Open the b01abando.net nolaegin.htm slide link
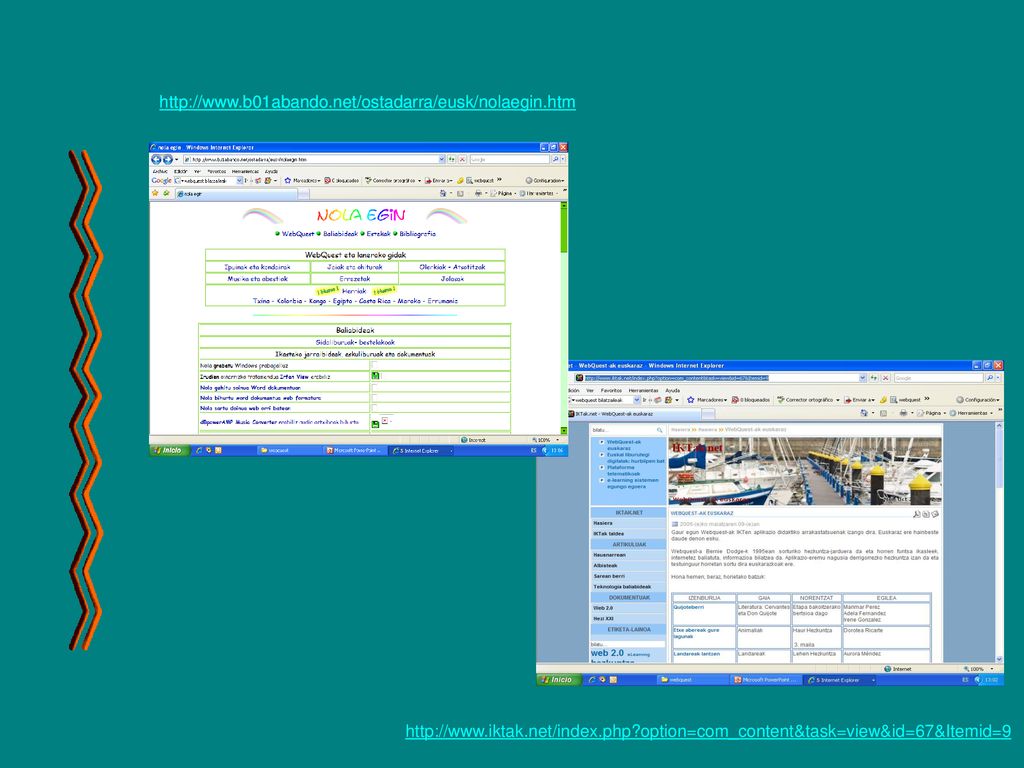This screenshot has width=1024, height=768. click(x=367, y=102)
